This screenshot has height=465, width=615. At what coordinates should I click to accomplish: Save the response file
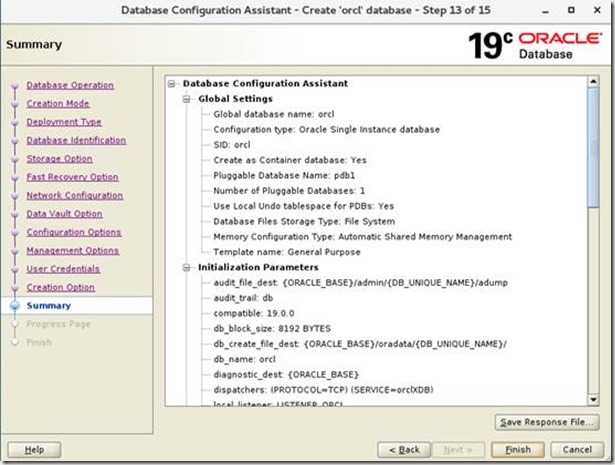click(x=547, y=422)
